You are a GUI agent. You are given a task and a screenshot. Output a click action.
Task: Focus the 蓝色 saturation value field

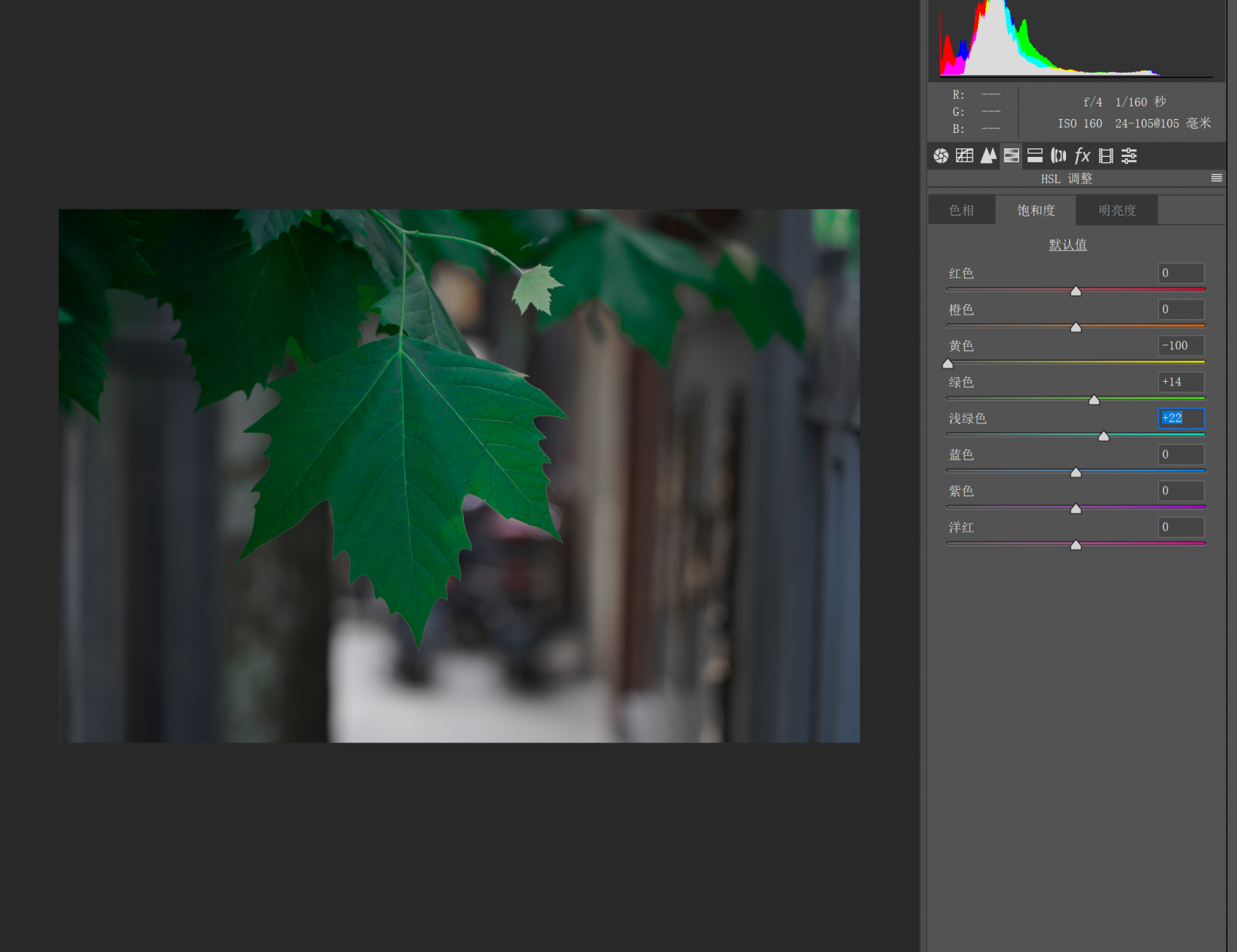click(x=1181, y=454)
